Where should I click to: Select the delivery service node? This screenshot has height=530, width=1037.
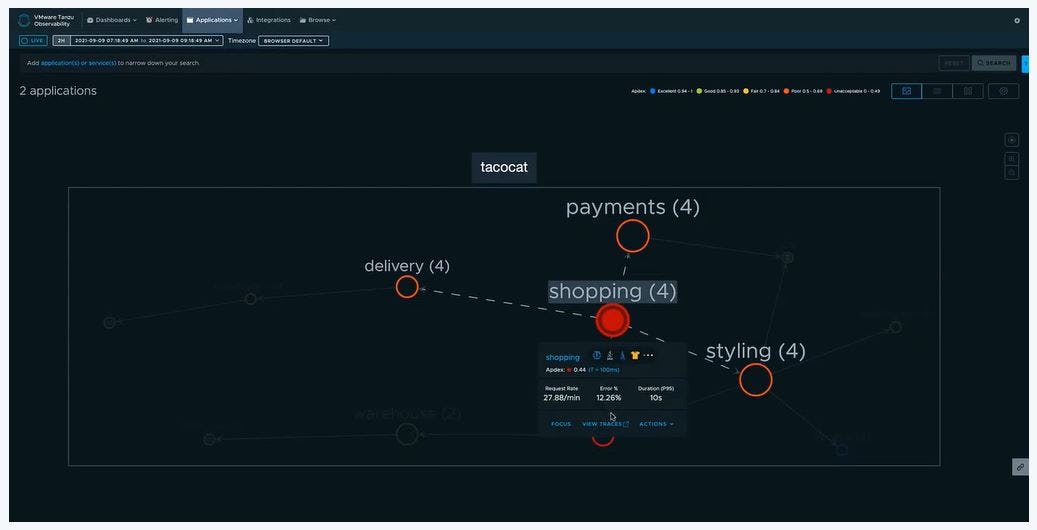(x=407, y=287)
